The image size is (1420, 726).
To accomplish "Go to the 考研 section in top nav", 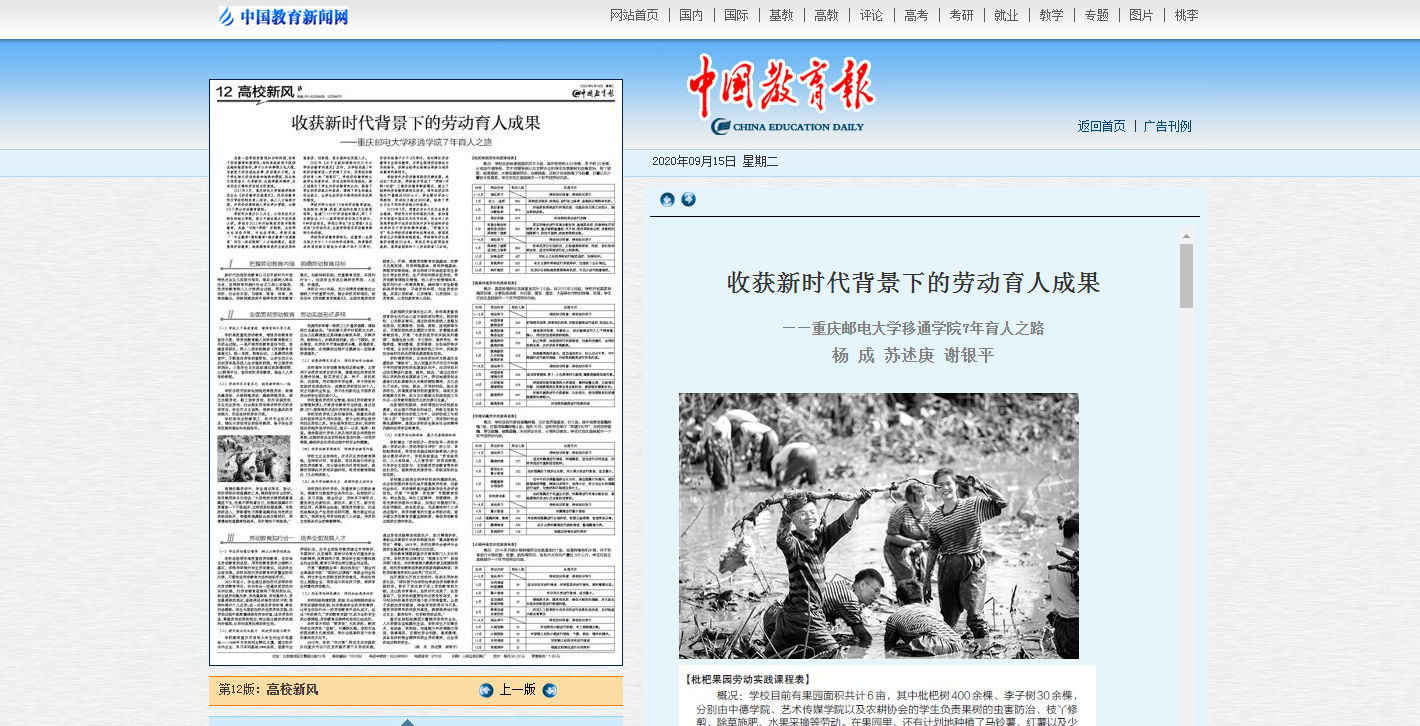I will [x=961, y=15].
